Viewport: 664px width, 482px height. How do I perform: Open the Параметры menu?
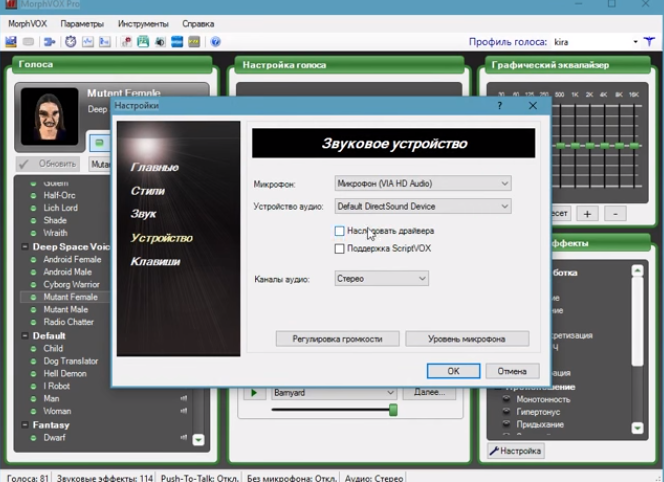pos(82,24)
